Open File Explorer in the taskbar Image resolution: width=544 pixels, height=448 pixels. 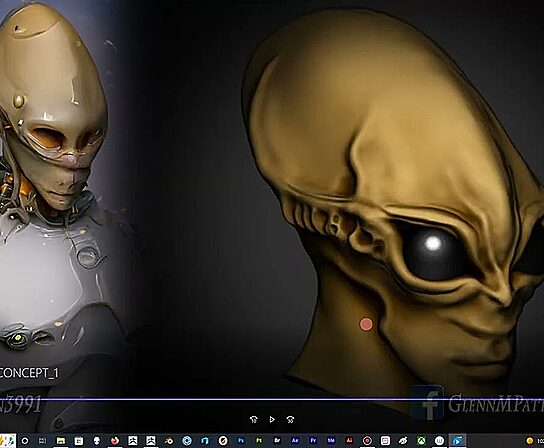point(61,441)
